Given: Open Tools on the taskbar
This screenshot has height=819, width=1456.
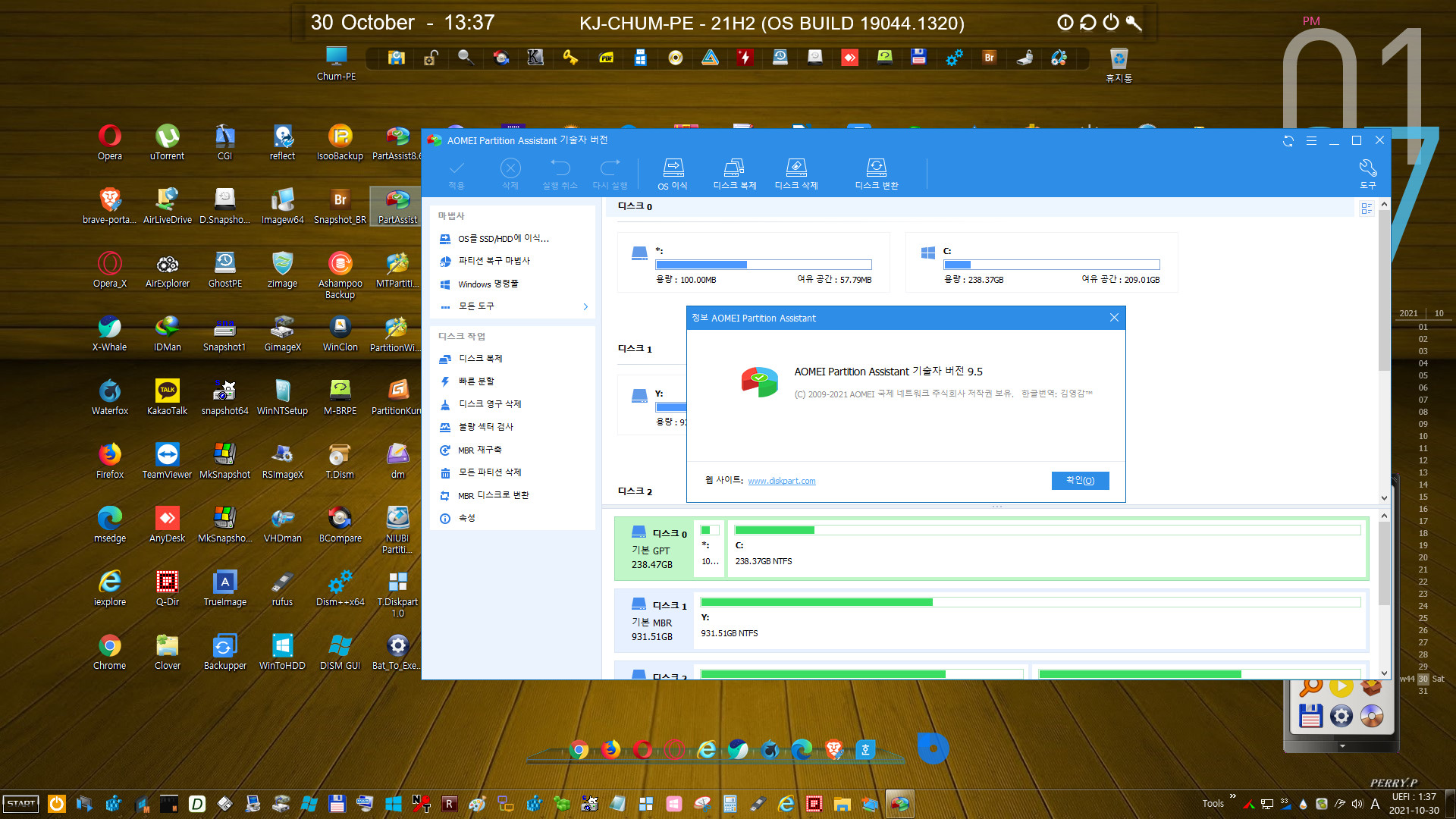Looking at the screenshot, I should tap(1213, 804).
